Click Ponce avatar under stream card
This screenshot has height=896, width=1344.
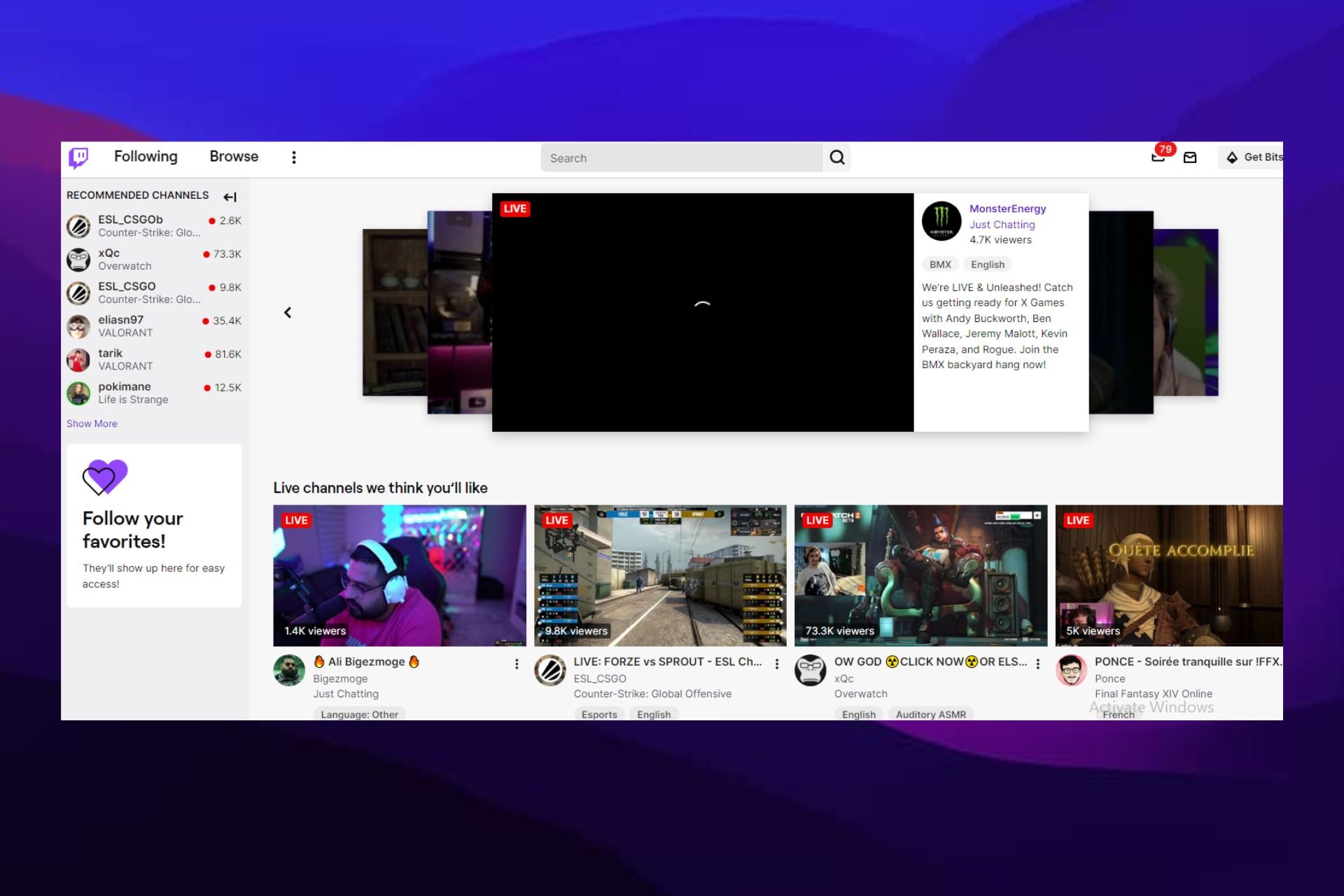1071,671
